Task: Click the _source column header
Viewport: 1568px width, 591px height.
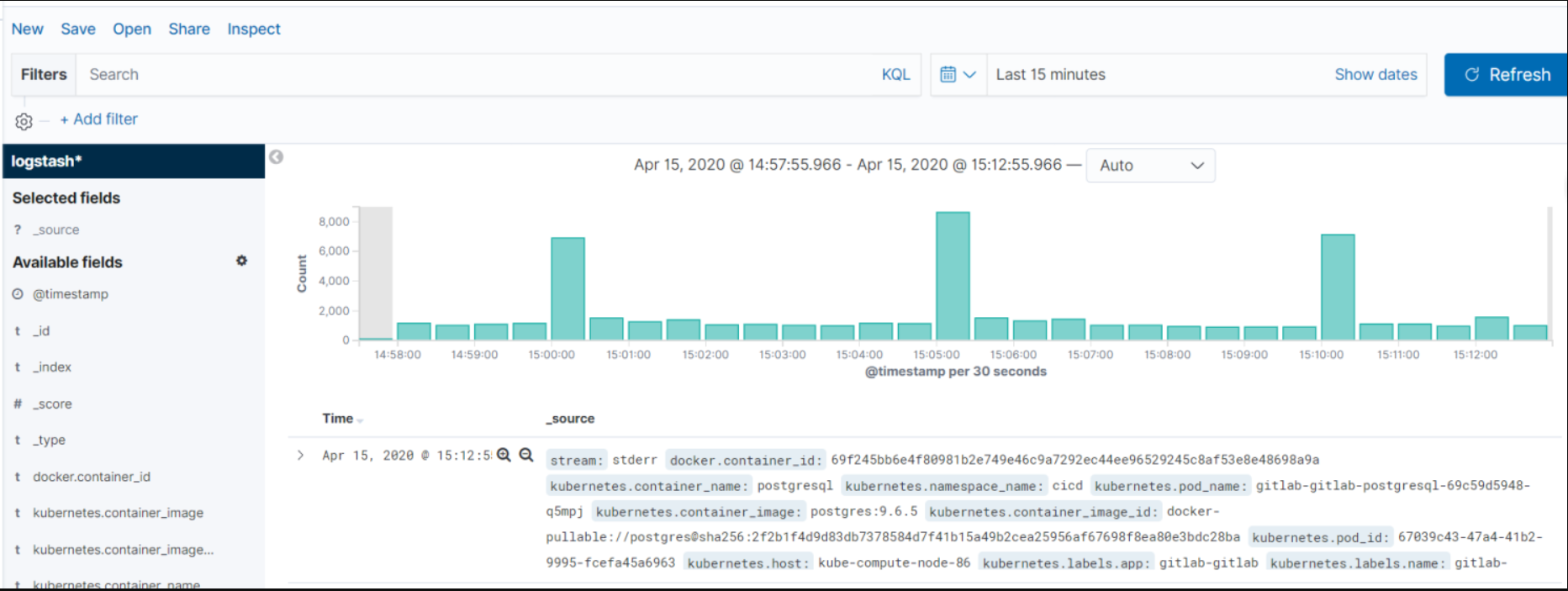Action: coord(570,418)
